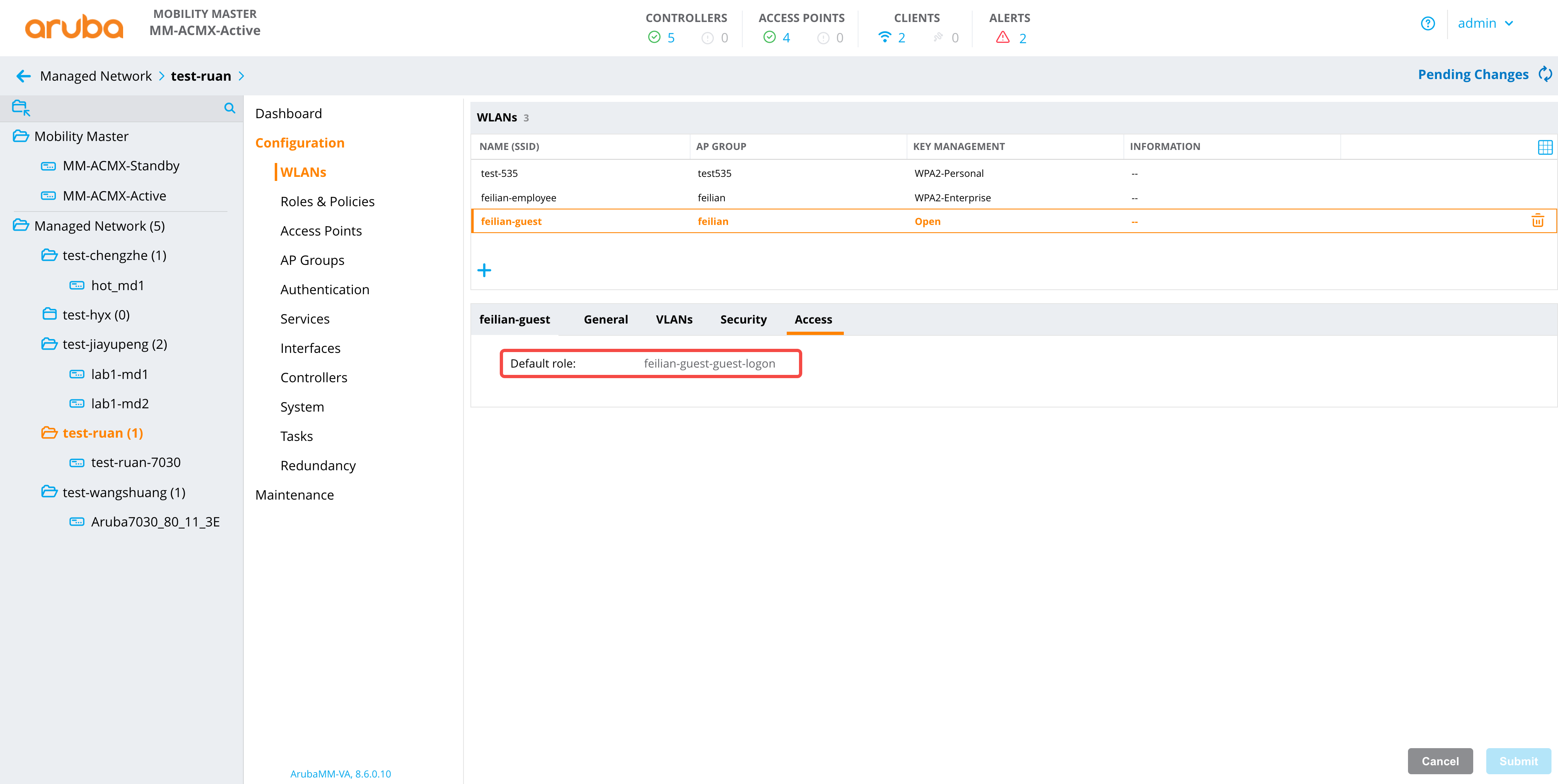Open the Dashboard menu

289,114
